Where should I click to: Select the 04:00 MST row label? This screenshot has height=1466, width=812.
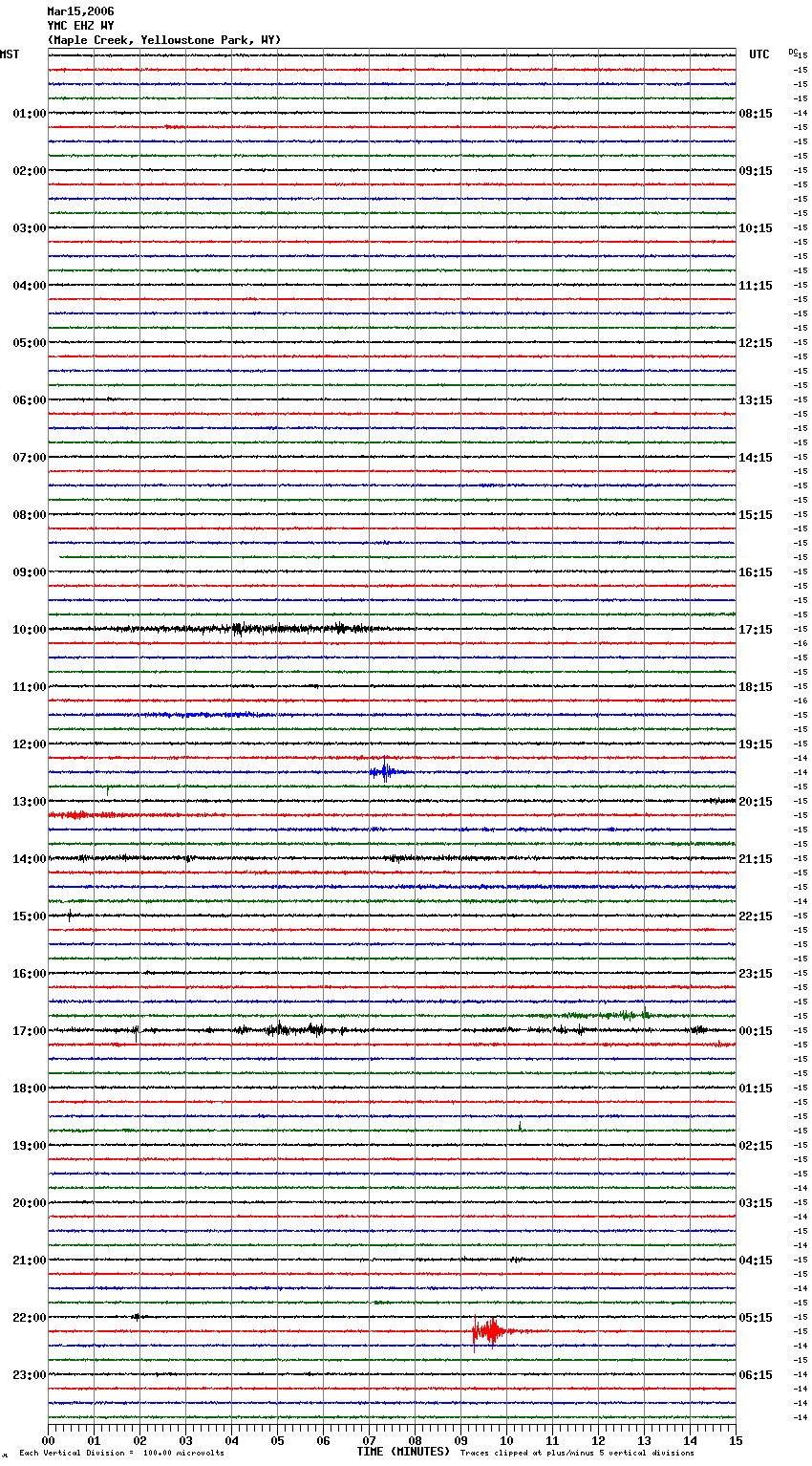[30, 286]
